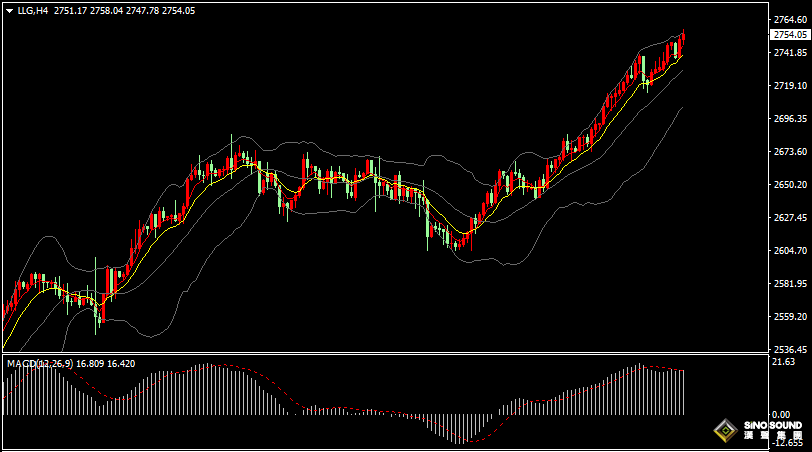Click the MACD 0.00 zero level label
Viewport: 812px width, 452px height.
tap(784, 414)
